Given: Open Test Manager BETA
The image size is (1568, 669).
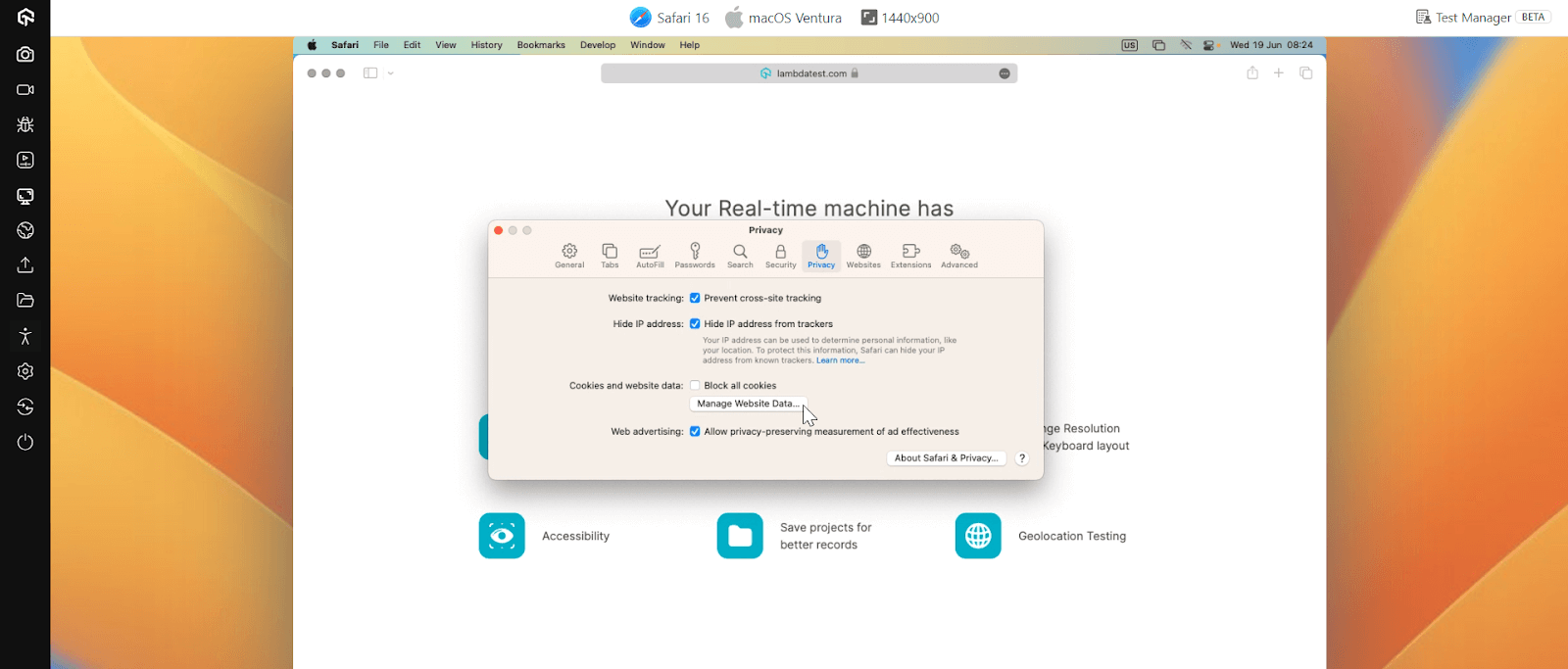Looking at the screenshot, I should 1483,17.
